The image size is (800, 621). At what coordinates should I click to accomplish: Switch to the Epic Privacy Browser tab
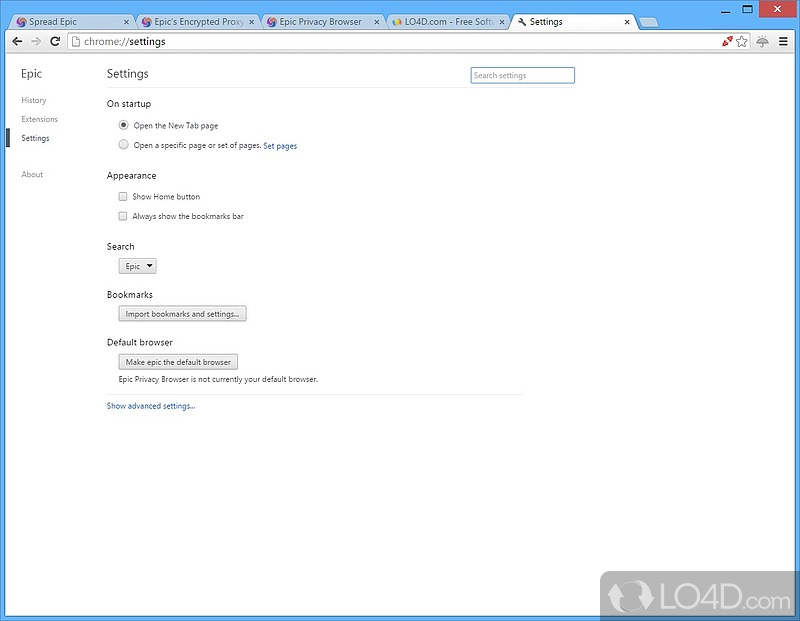321,21
